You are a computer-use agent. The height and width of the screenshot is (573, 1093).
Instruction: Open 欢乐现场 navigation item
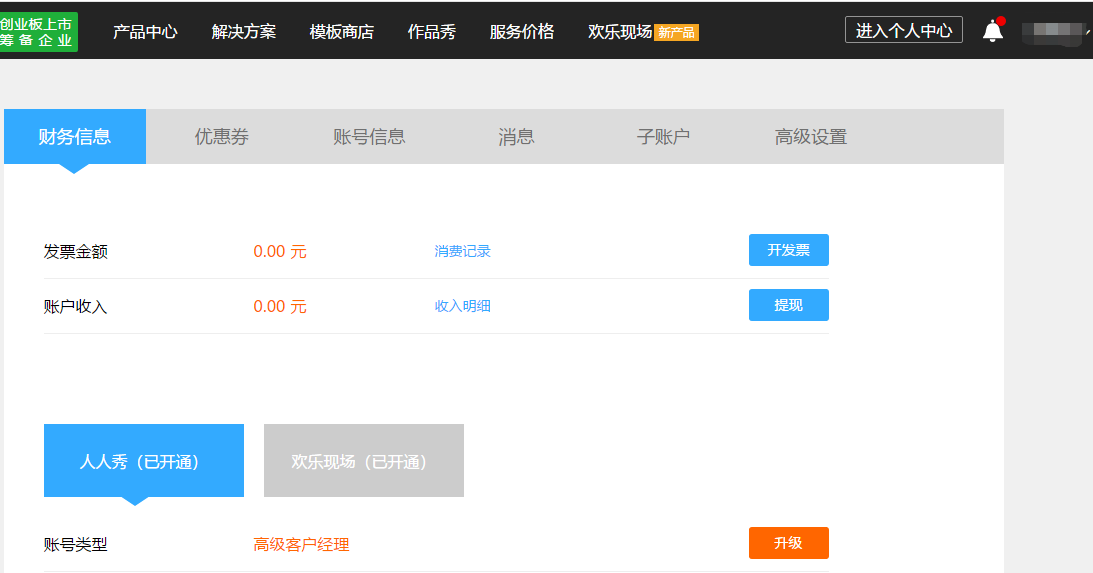coord(620,32)
